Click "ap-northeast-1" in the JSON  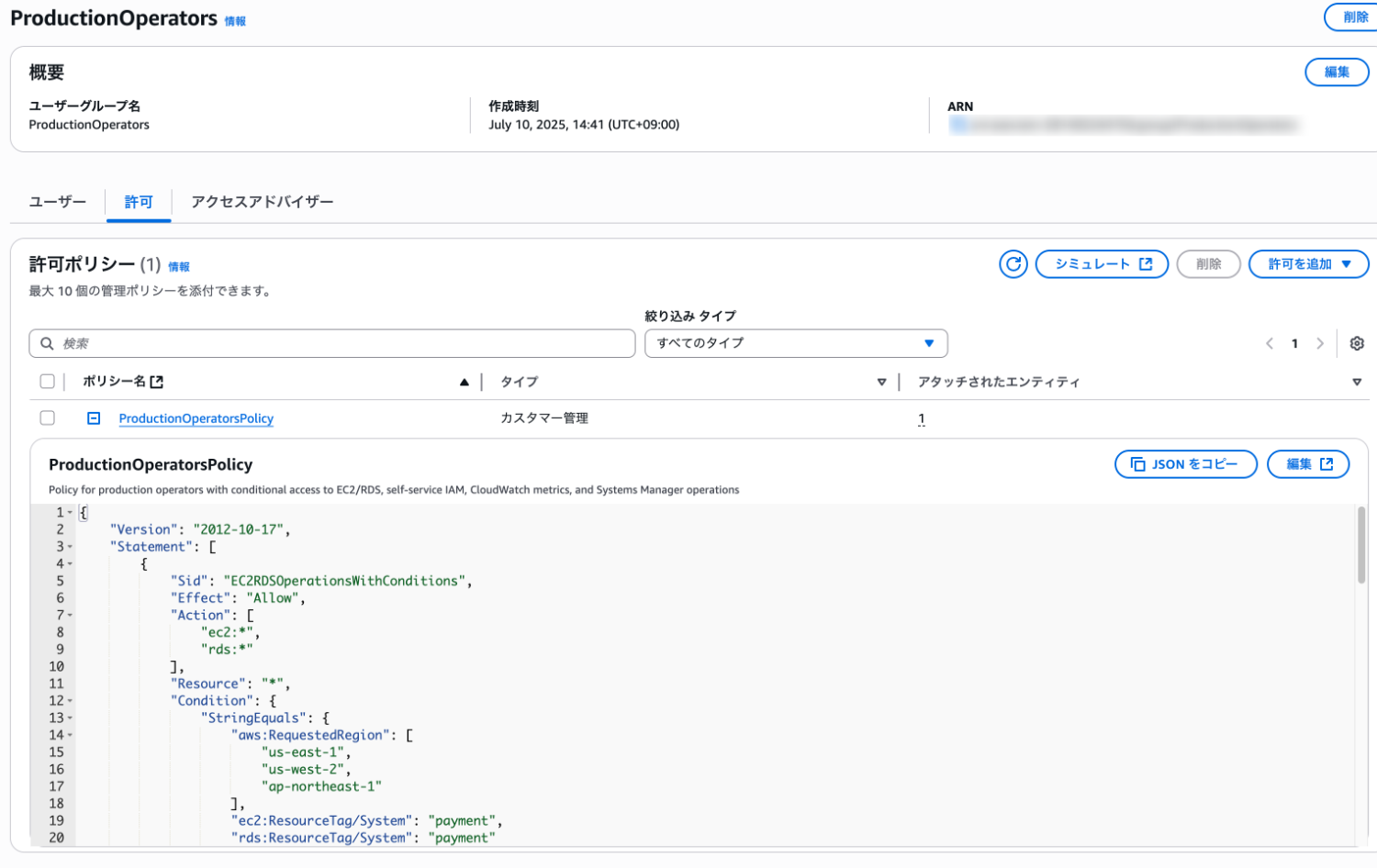(321, 786)
